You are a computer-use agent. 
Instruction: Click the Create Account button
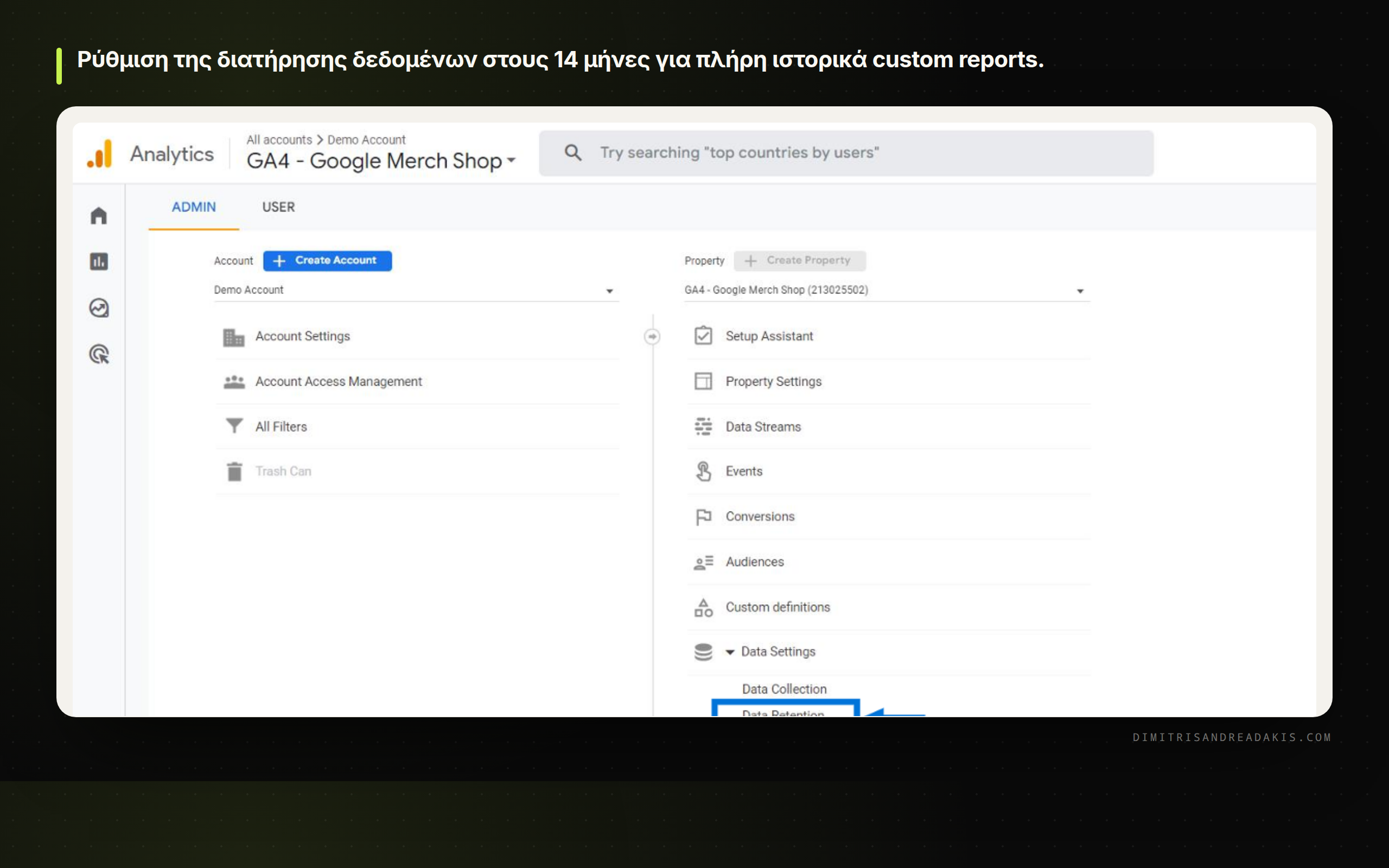[327, 260]
